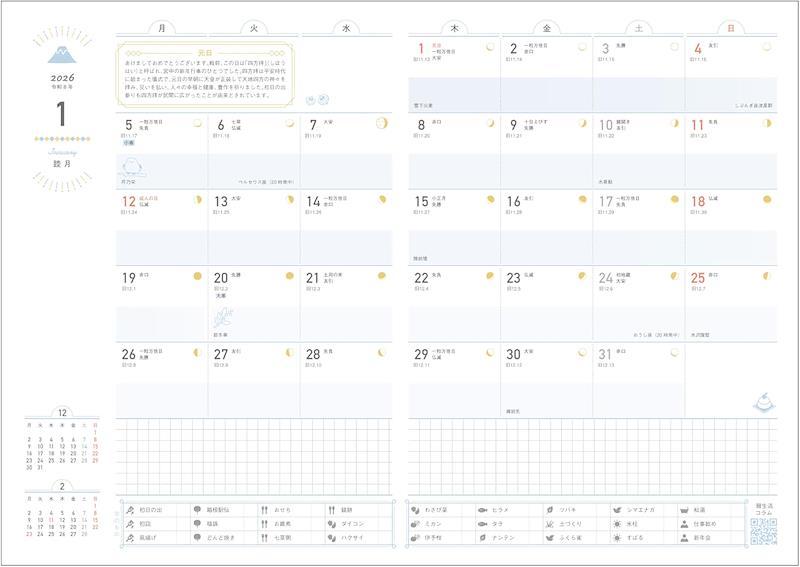Click the moon phase icon on January 25
Viewport: 800px width, 567px height.
tap(766, 276)
